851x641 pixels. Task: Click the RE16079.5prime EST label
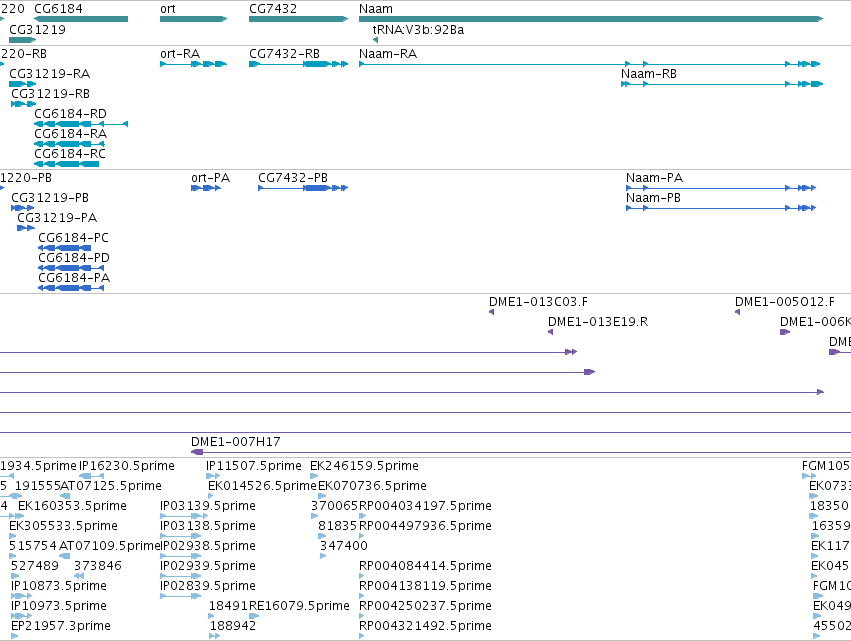[299, 606]
